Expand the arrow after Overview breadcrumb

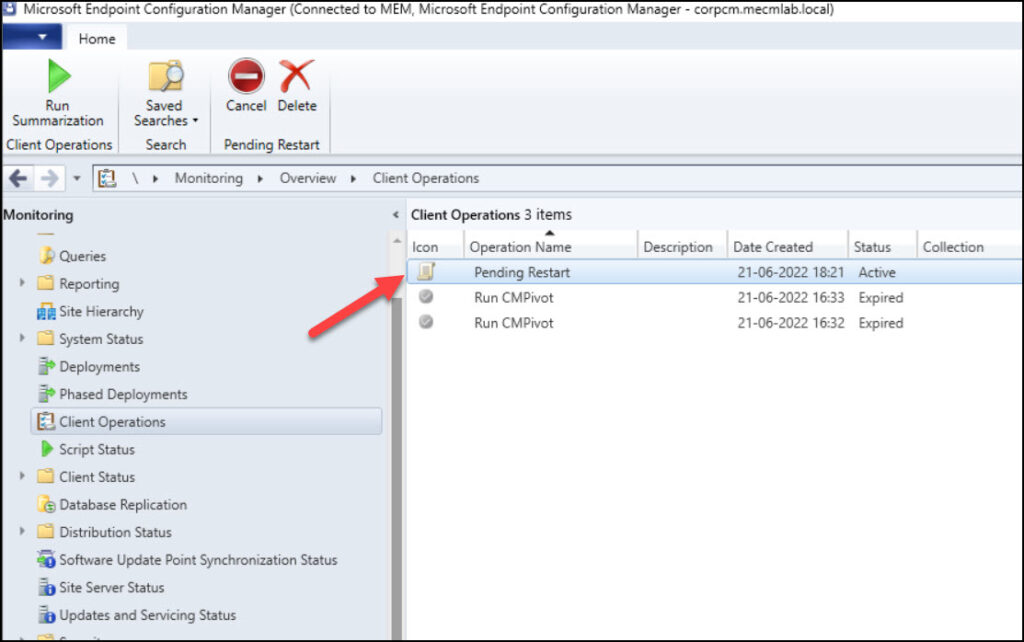click(353, 178)
